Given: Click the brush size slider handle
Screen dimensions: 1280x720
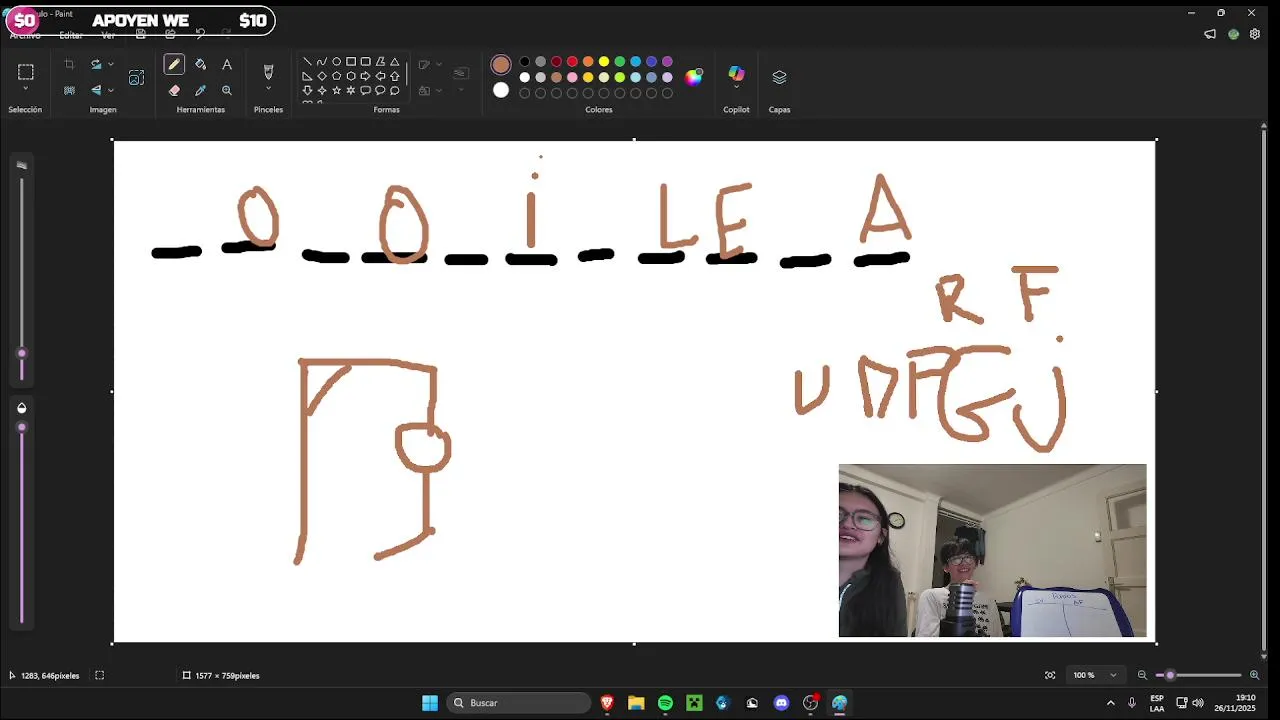Looking at the screenshot, I should click(x=22, y=353).
